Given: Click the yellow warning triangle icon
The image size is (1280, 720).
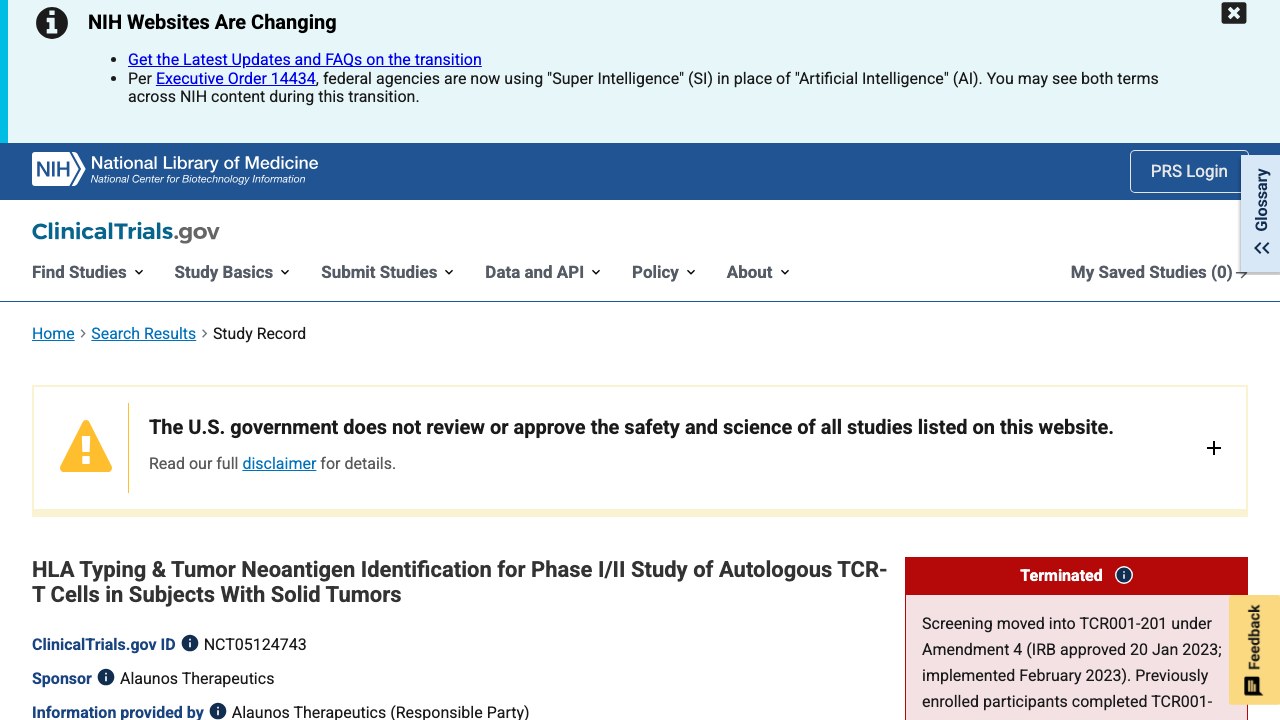Looking at the screenshot, I should click(86, 446).
